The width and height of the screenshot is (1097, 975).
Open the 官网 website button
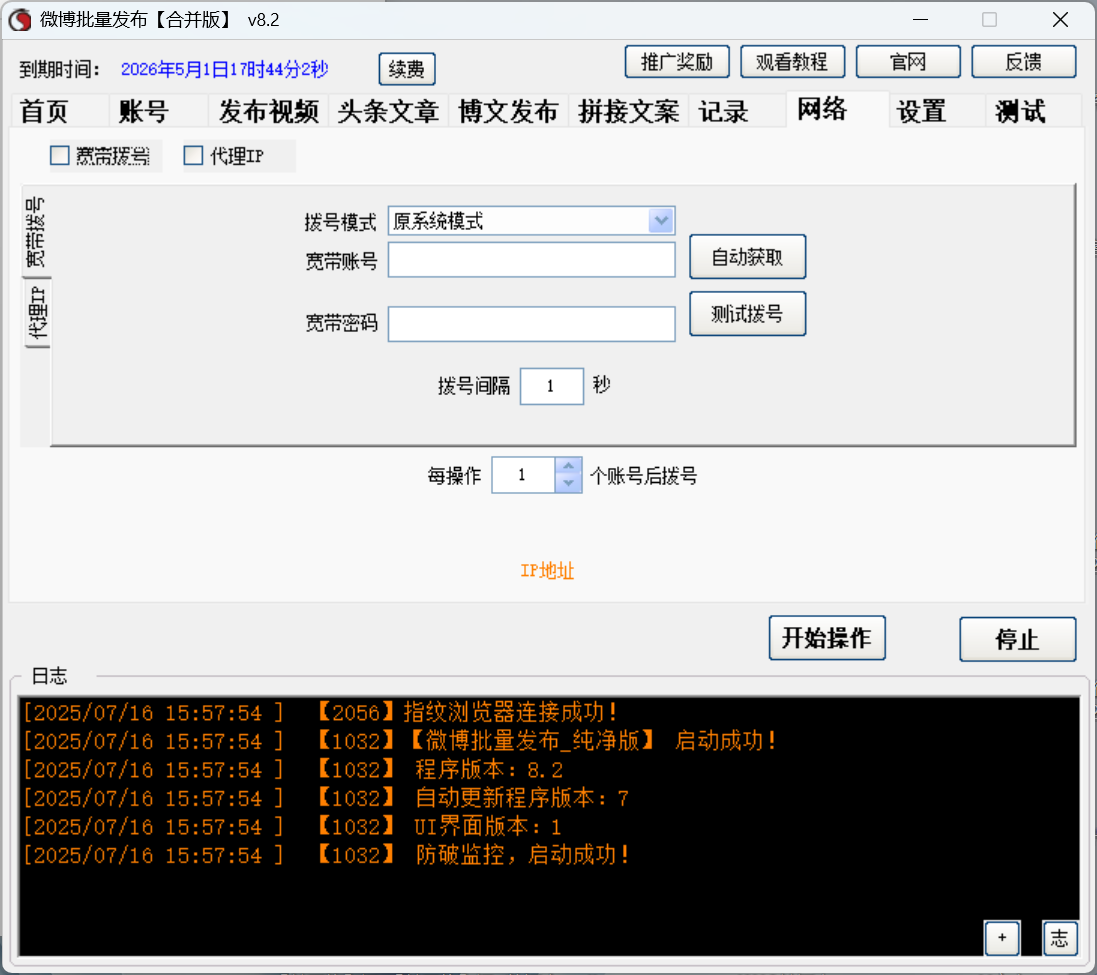click(x=907, y=62)
